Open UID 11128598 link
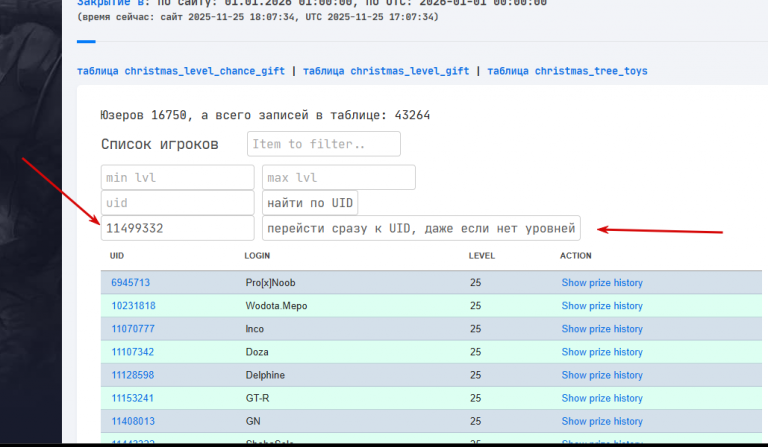The image size is (768, 447). click(132, 375)
